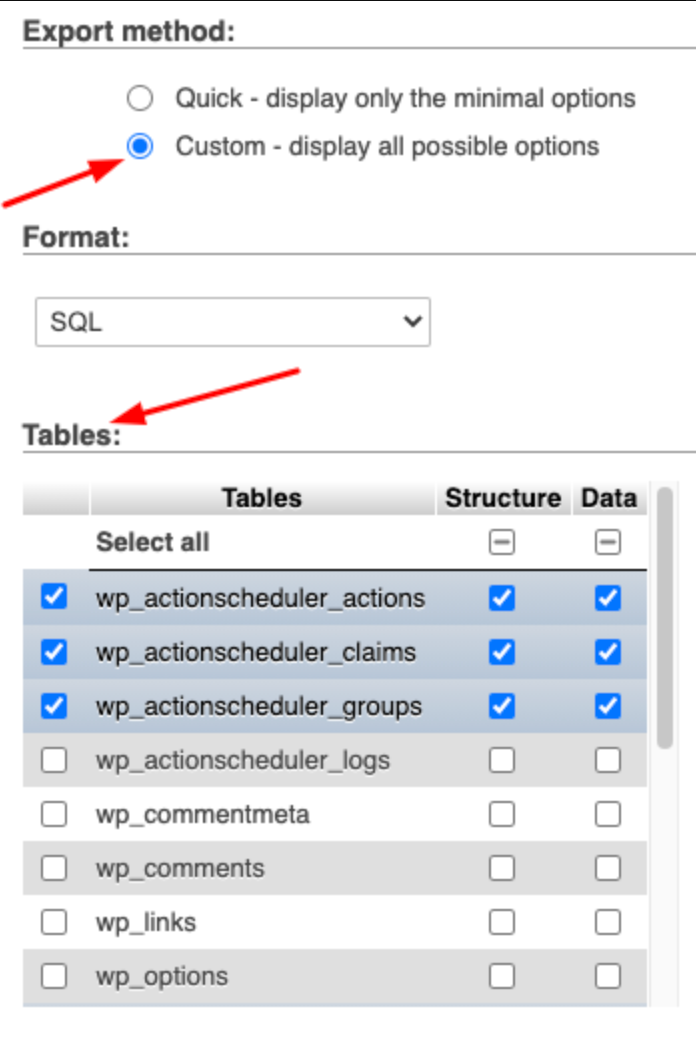Check the wp_actionscheduler_logs table checkbox
The width and height of the screenshot is (696, 1042).
(x=54, y=760)
